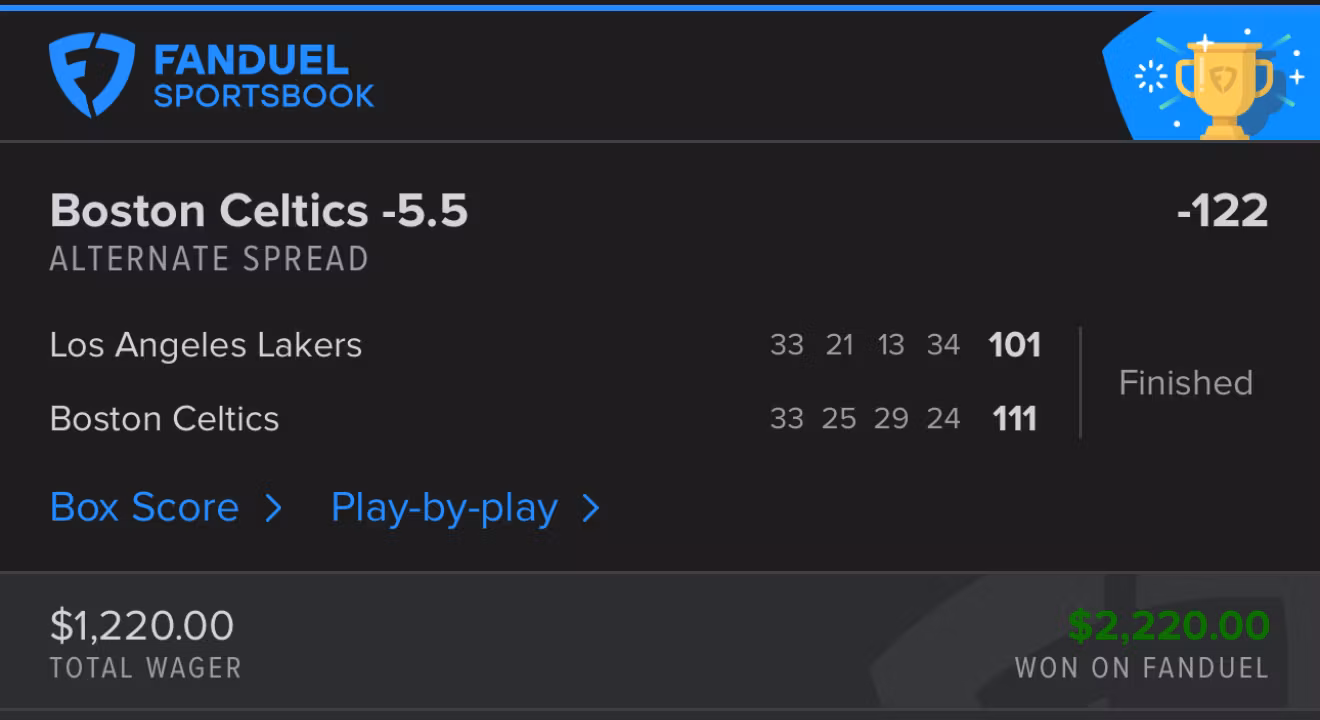Click the -122 odds value
The height and width of the screenshot is (720, 1320).
pyautogui.click(x=1222, y=211)
